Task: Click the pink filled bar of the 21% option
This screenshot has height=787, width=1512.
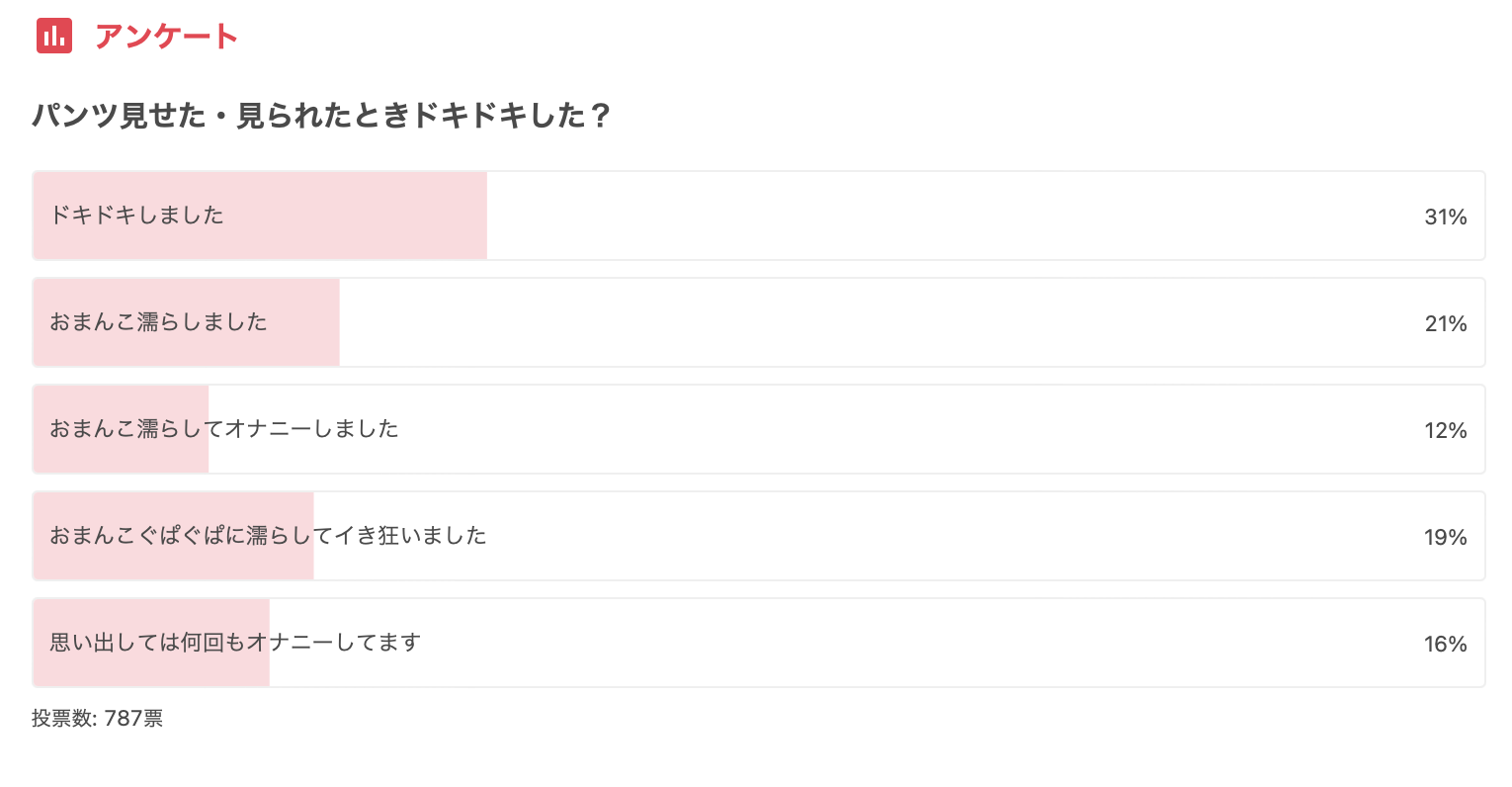Action: pyautogui.click(x=187, y=322)
